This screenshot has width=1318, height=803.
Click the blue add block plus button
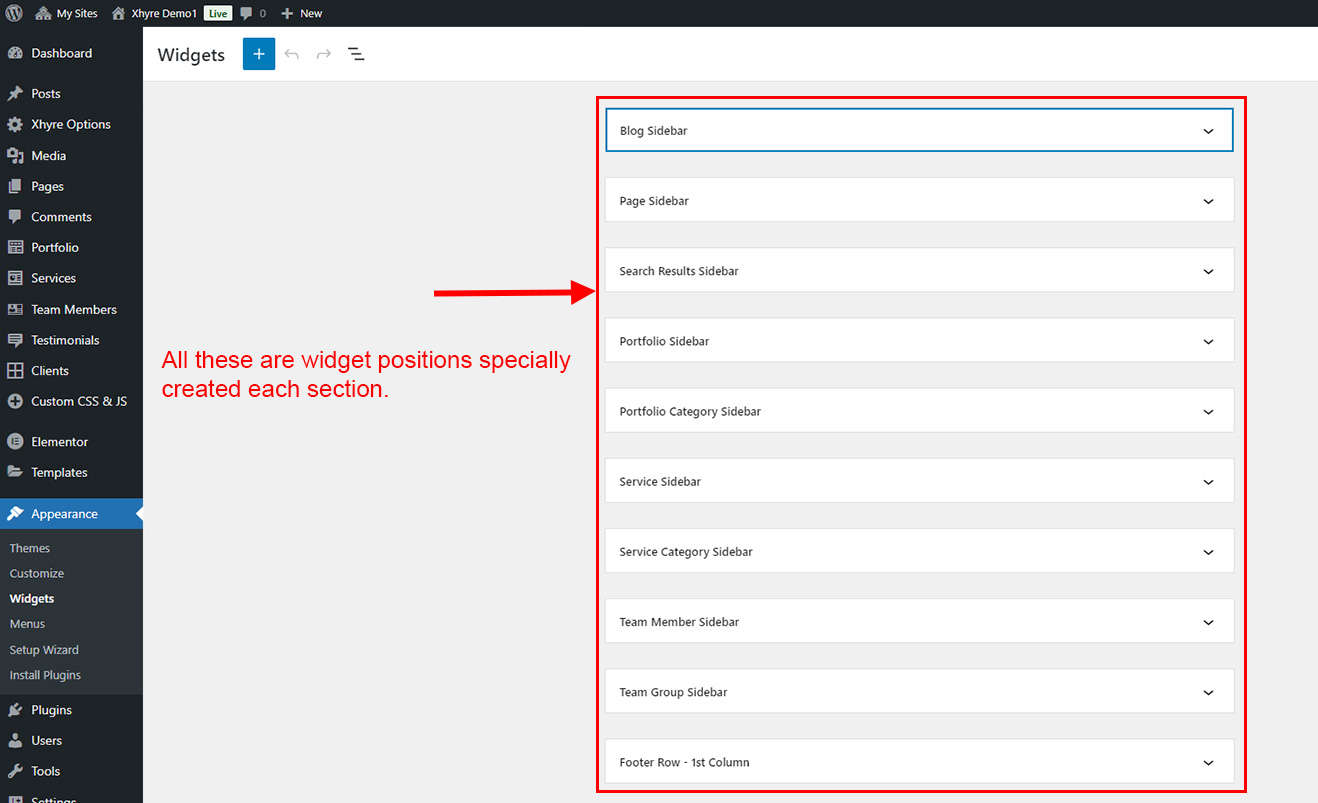(258, 54)
